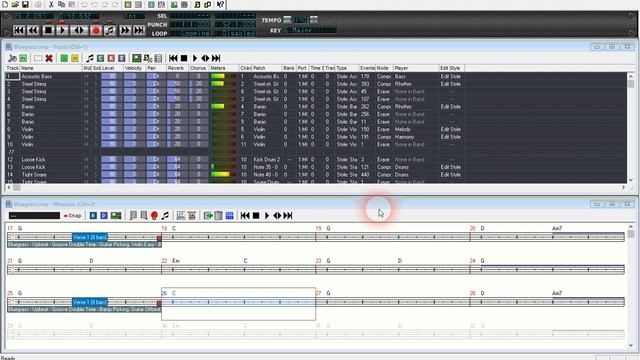The height and width of the screenshot is (360, 640).
Task: Start playback in main transport bar
Action: click(62, 30)
